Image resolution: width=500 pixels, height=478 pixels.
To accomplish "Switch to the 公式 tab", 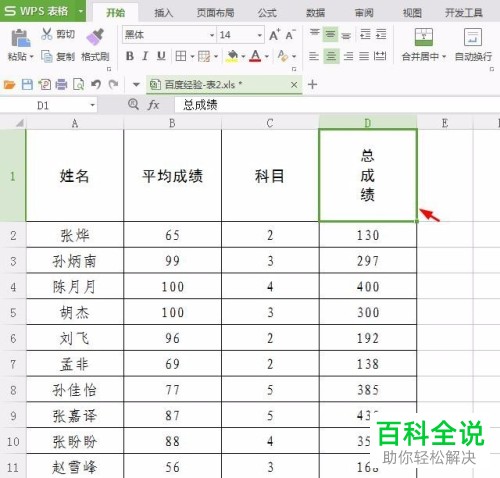I will pyautogui.click(x=267, y=13).
